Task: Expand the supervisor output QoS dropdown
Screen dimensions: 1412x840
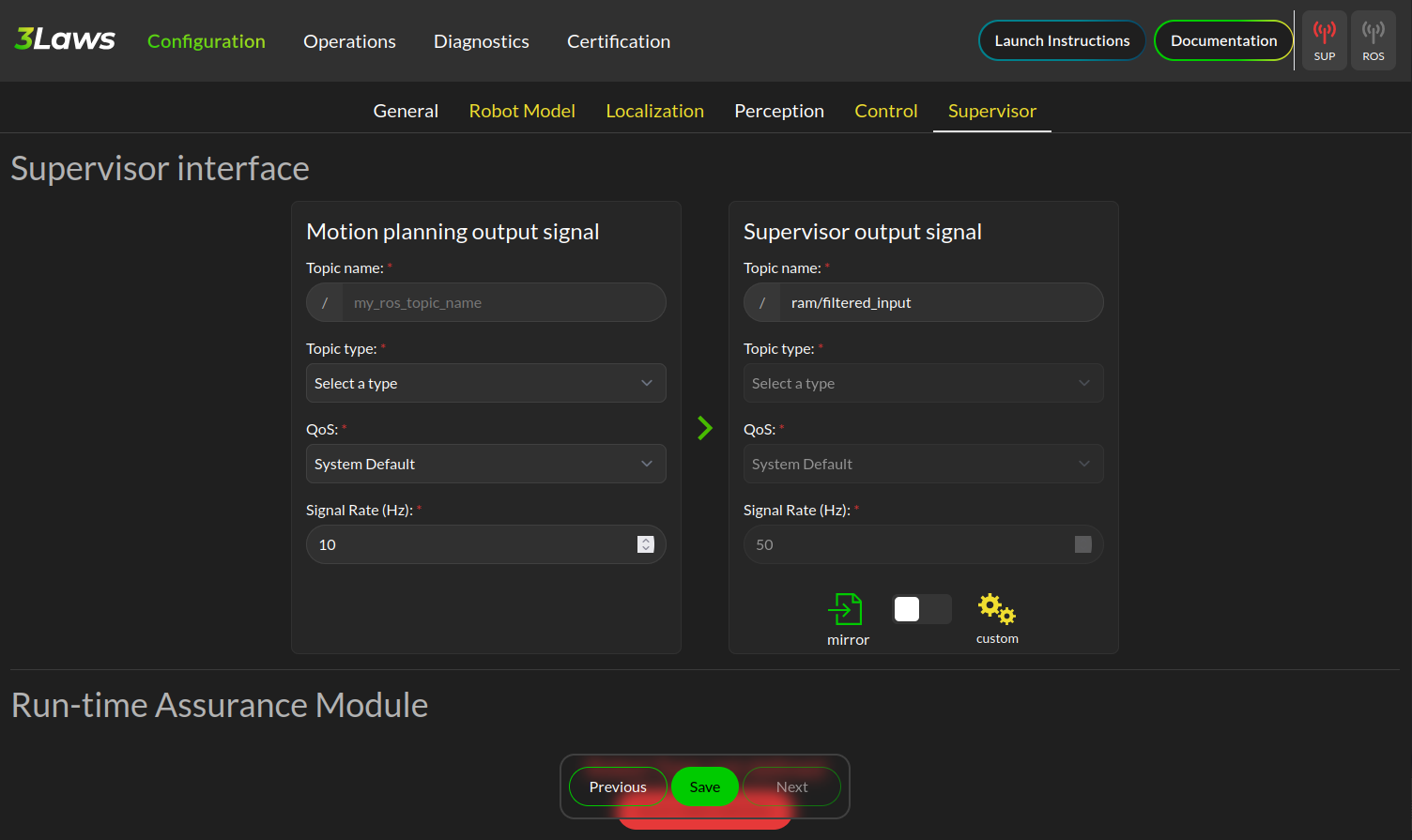Action: 923,464
